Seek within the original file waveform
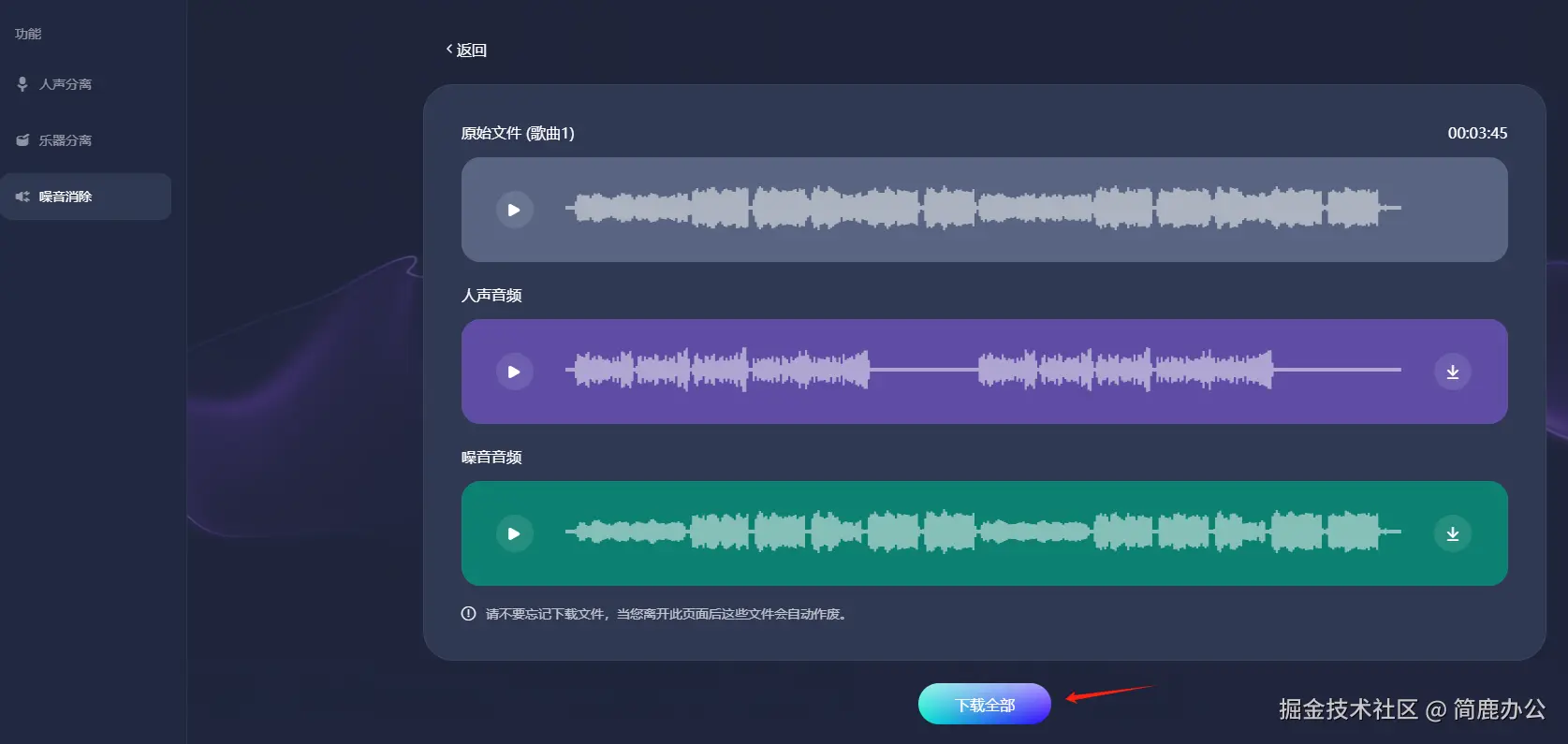Screen dimensions: 1568x744 click(983, 208)
